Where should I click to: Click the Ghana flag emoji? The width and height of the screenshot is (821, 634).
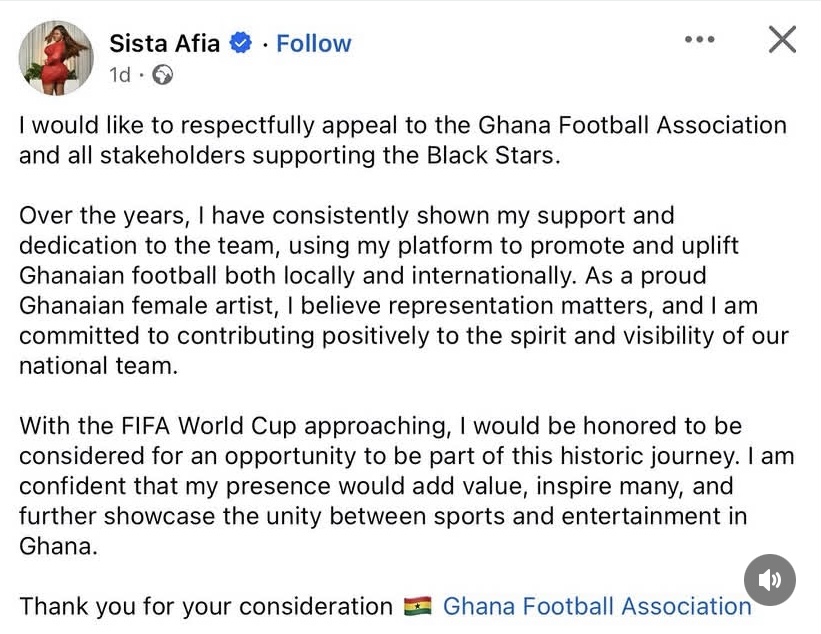pos(417,606)
